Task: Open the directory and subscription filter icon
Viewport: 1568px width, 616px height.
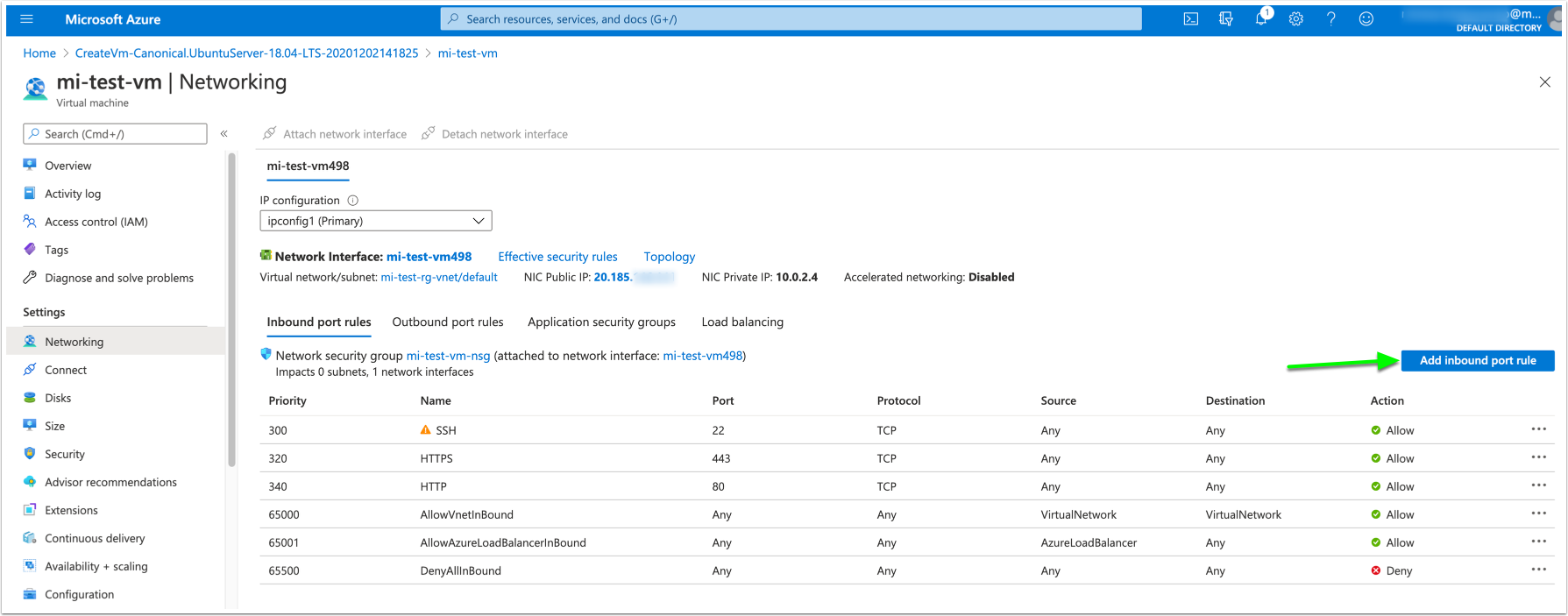Action: [x=1225, y=18]
